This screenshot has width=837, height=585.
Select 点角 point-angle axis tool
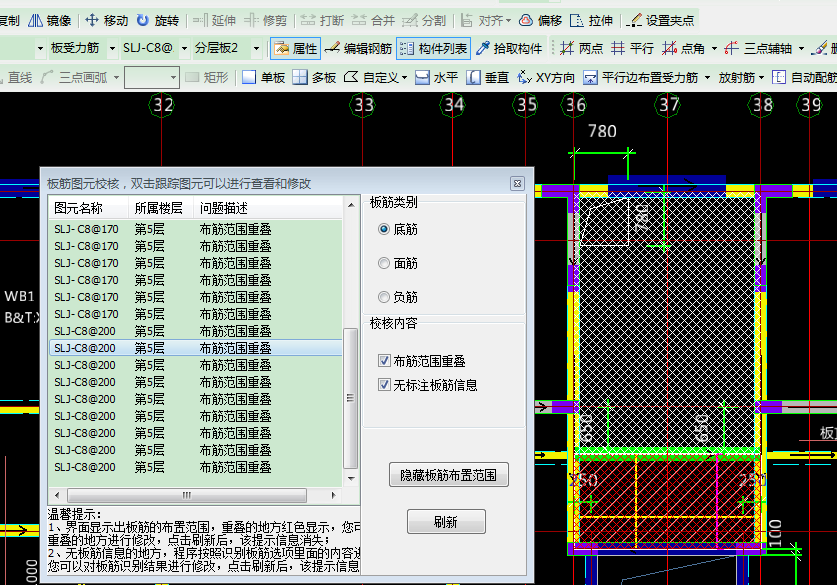[683, 49]
